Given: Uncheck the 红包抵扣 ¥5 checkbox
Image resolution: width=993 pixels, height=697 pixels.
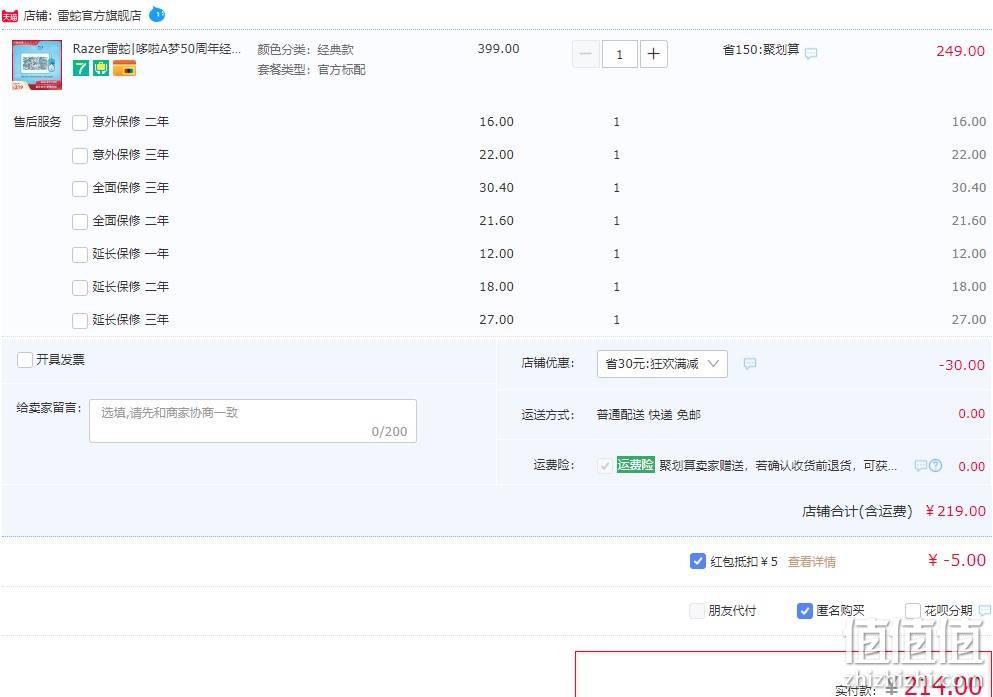Looking at the screenshot, I should (697, 561).
